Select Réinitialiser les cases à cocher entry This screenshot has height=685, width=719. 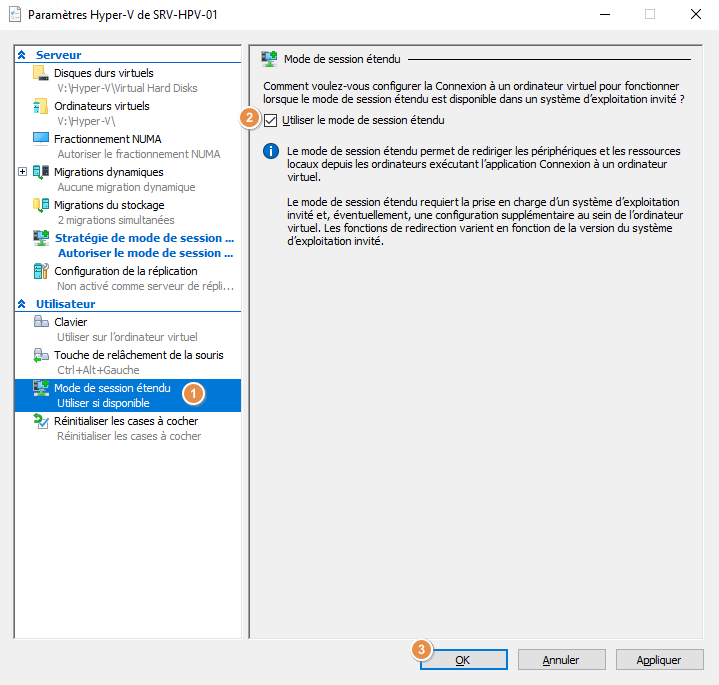tap(126, 421)
